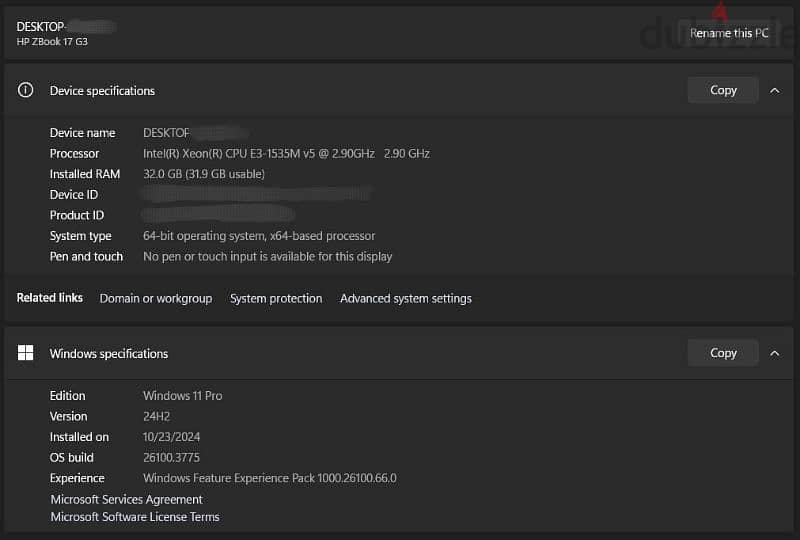Copy the Device specifications

click(x=723, y=90)
